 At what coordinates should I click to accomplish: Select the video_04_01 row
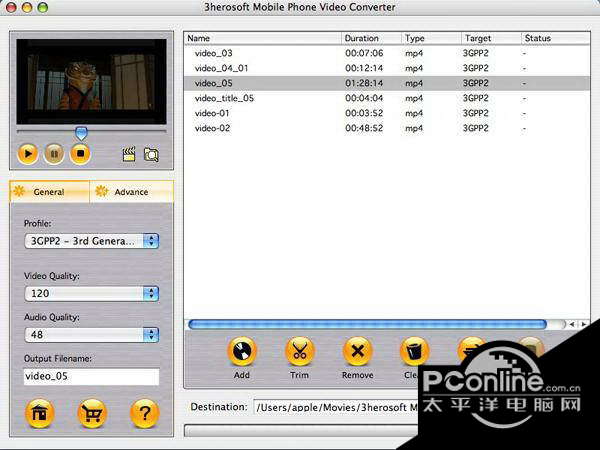(387, 68)
